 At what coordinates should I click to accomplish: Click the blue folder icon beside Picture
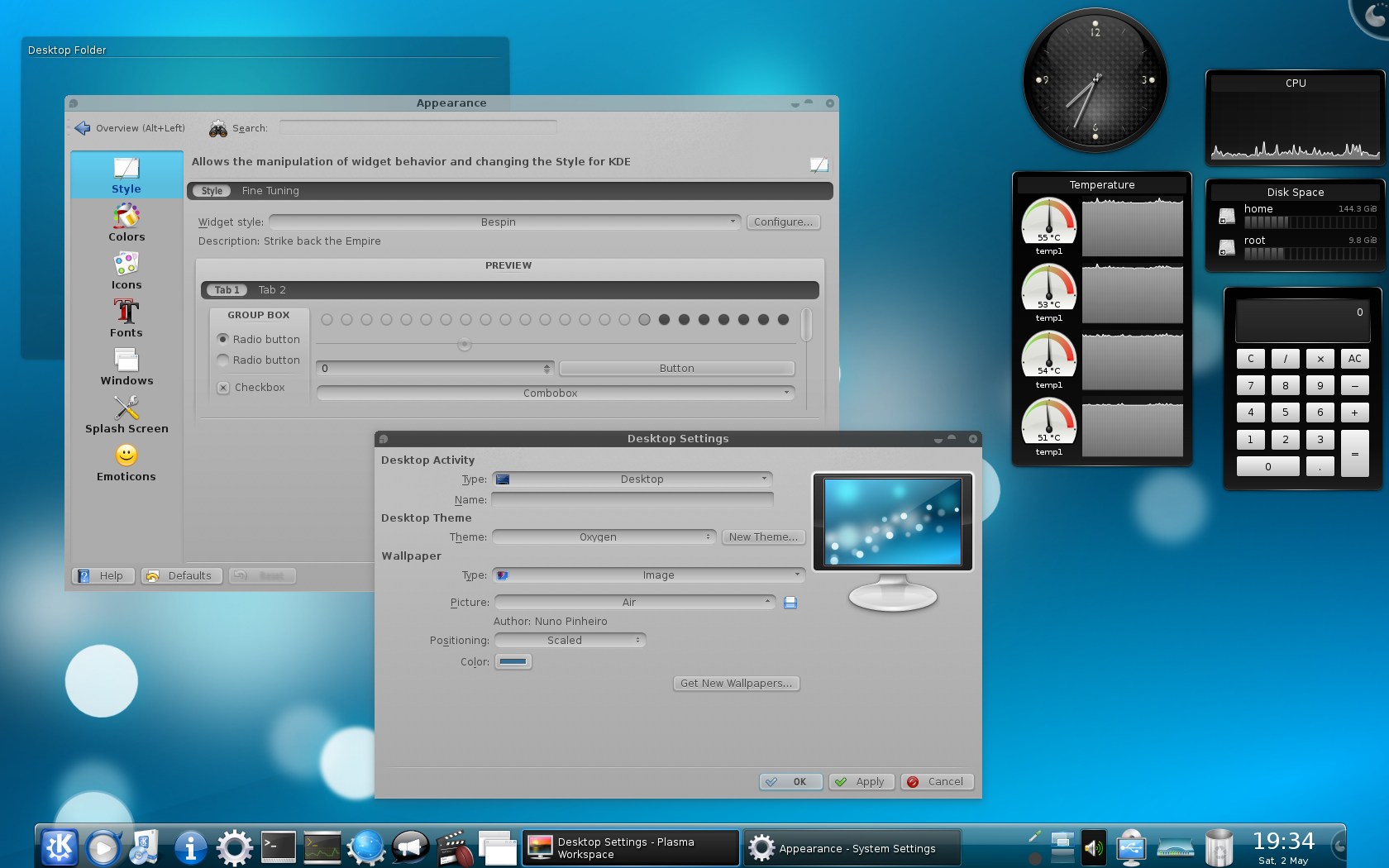pos(790,603)
